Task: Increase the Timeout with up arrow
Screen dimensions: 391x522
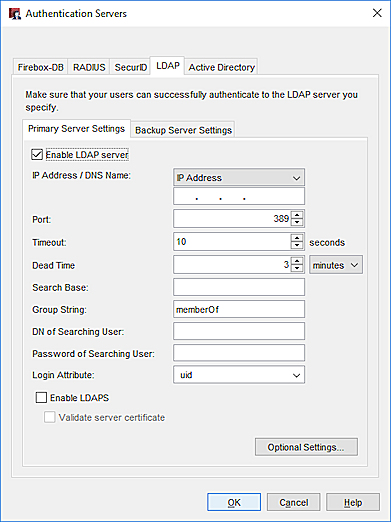Action: 297,238
